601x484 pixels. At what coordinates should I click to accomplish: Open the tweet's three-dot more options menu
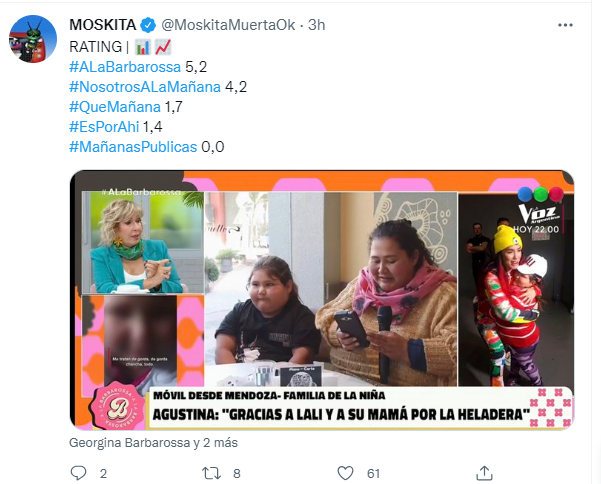click(x=565, y=25)
